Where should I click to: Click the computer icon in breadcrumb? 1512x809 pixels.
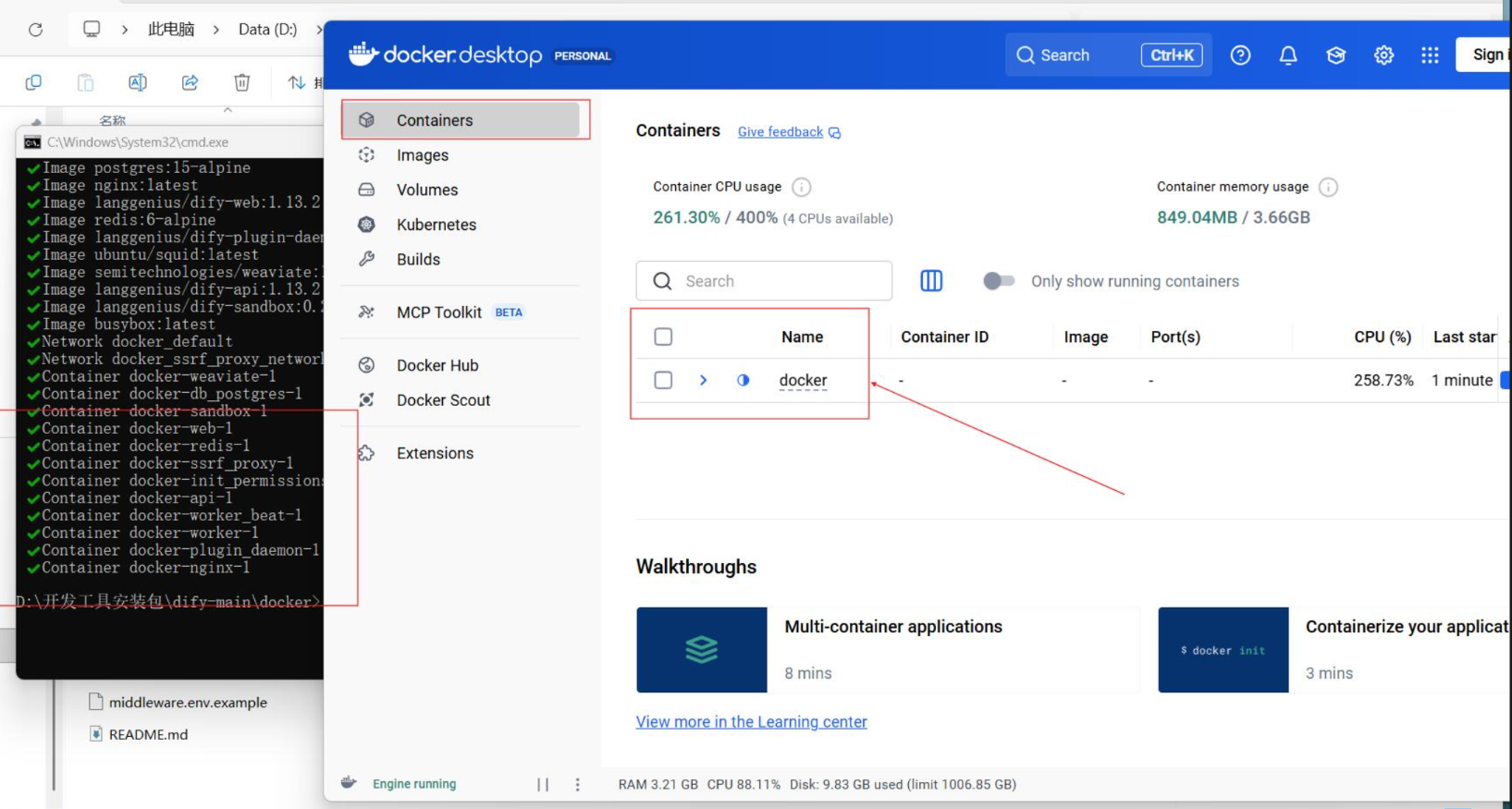click(91, 30)
